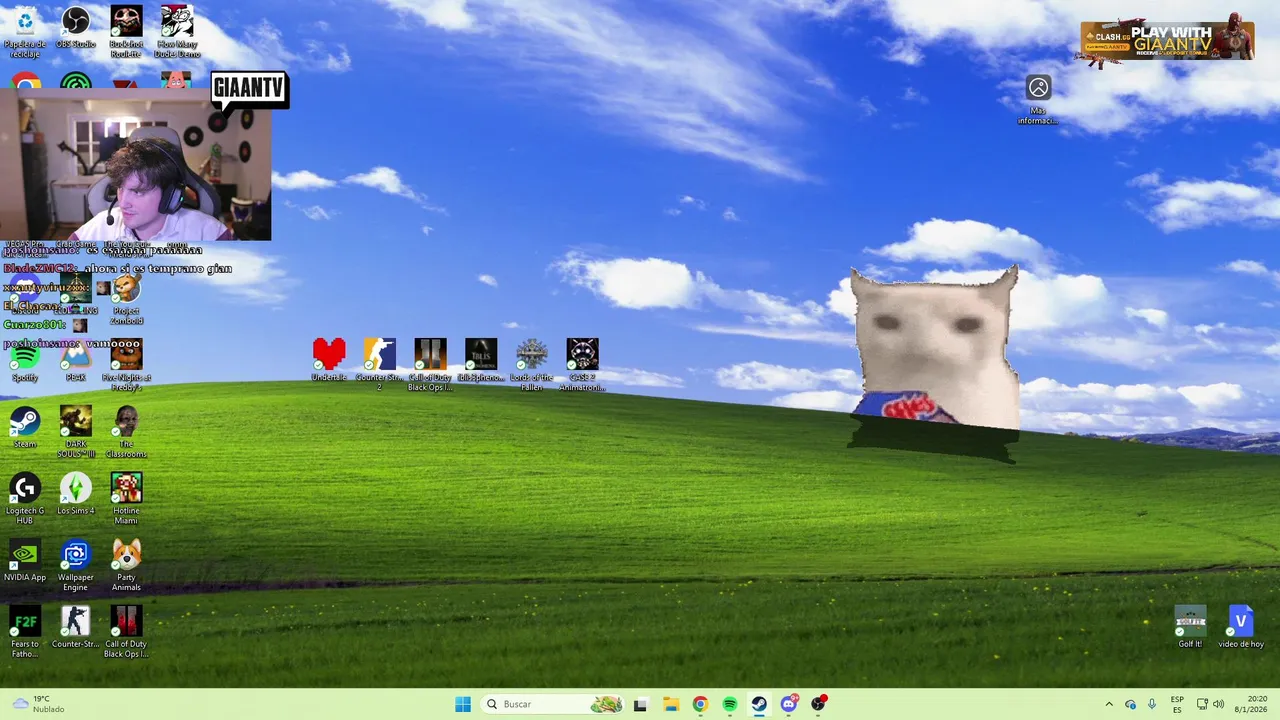Click the microphone tray icon
This screenshot has height=720, width=1280.
[1152, 704]
